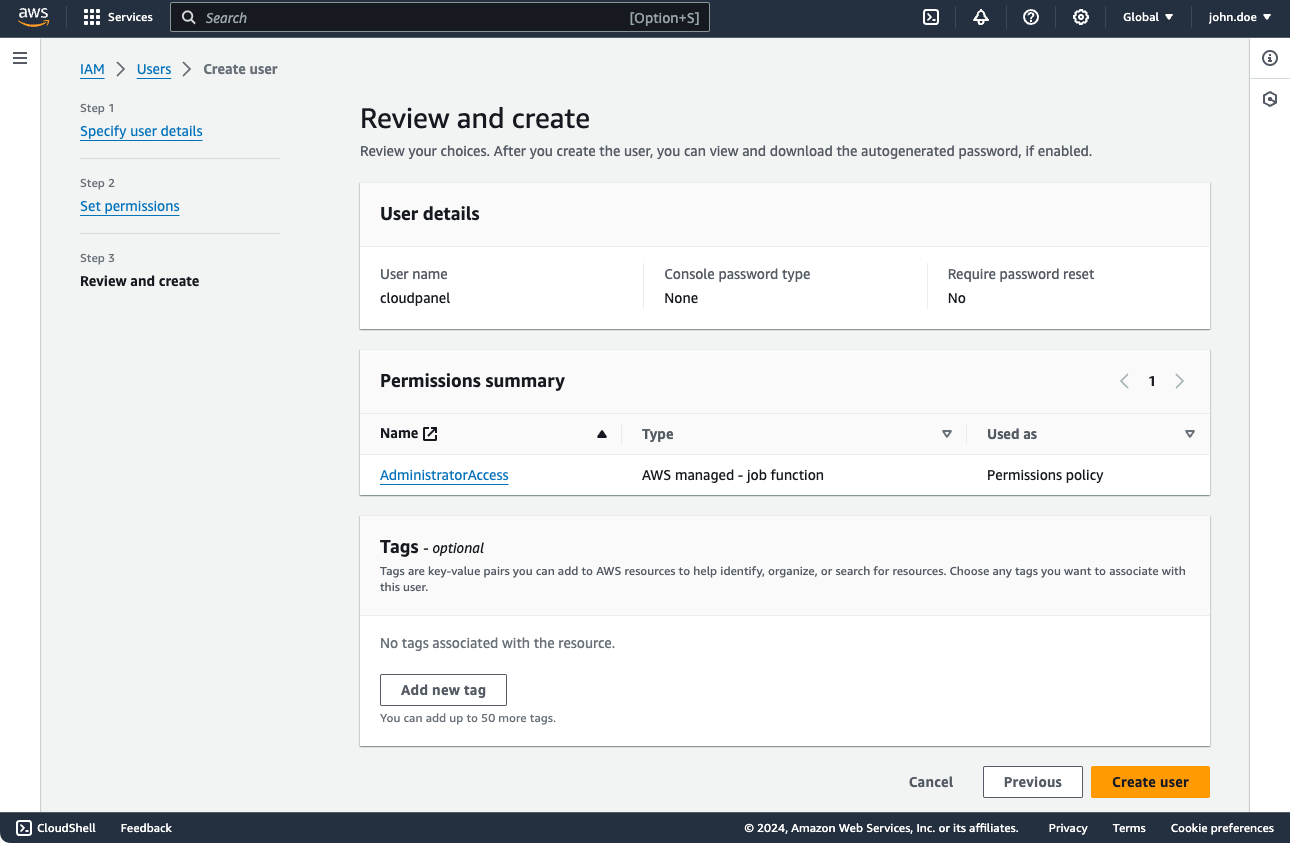Open CloudShell from the top navigation bar
Viewport: 1290px width, 843px height.
click(x=931, y=17)
